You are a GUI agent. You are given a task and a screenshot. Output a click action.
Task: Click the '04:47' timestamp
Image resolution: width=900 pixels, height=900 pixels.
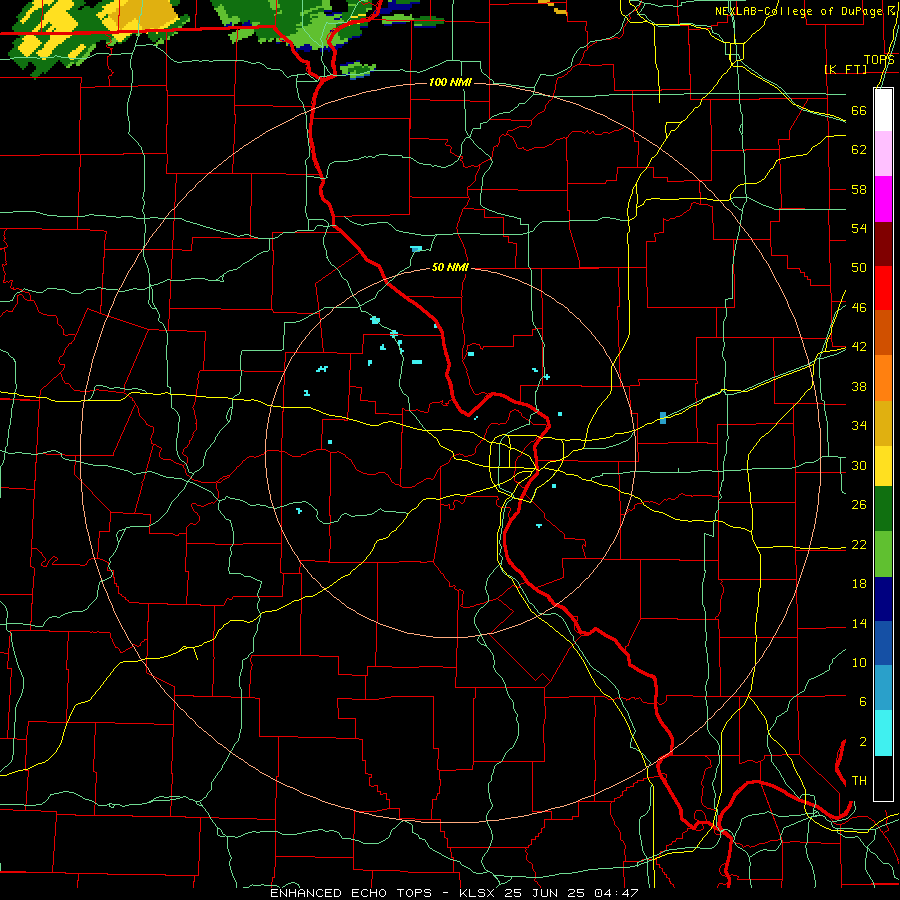click(x=616, y=893)
